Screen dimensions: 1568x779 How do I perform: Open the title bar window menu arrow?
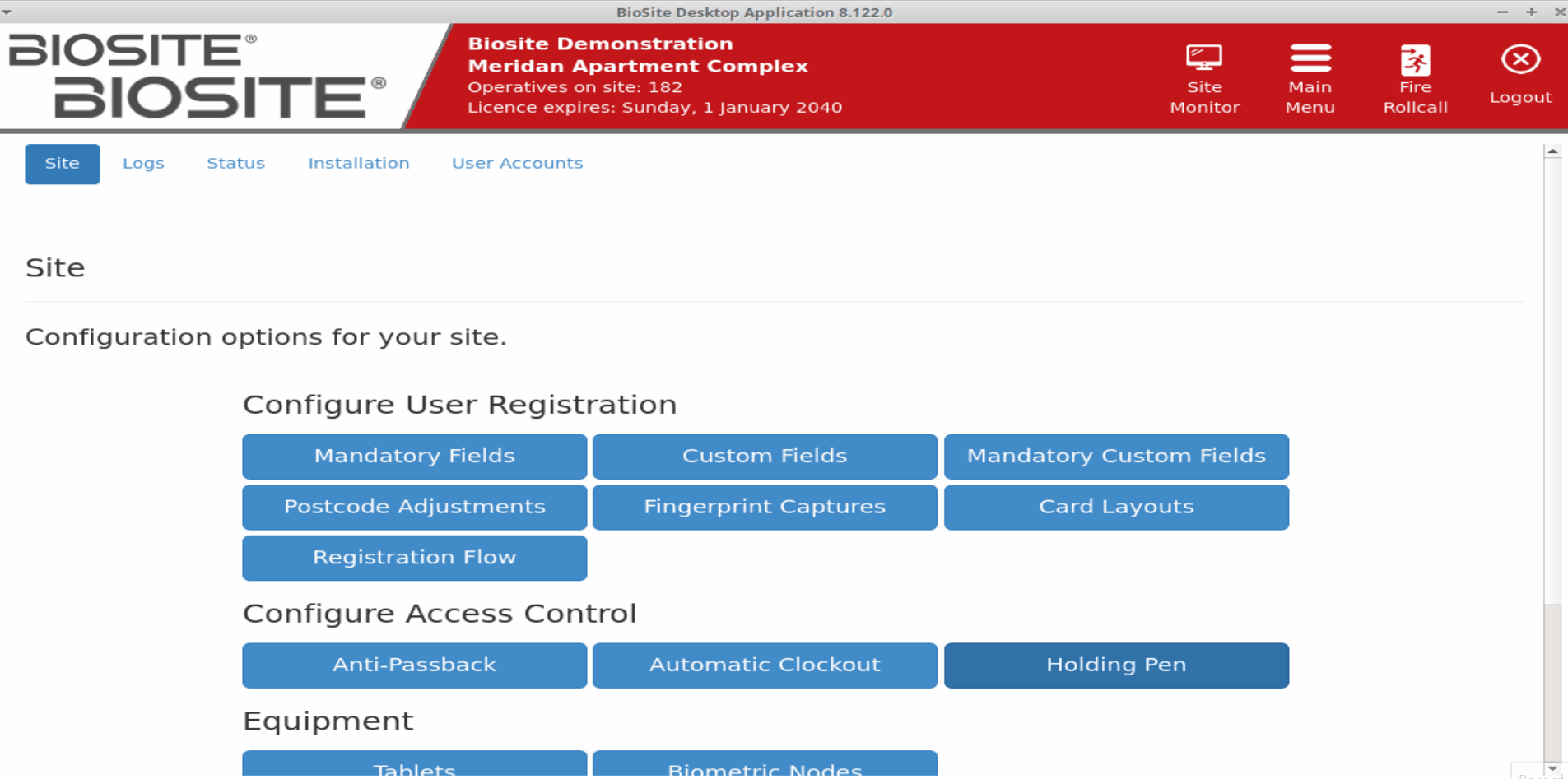click(7, 12)
